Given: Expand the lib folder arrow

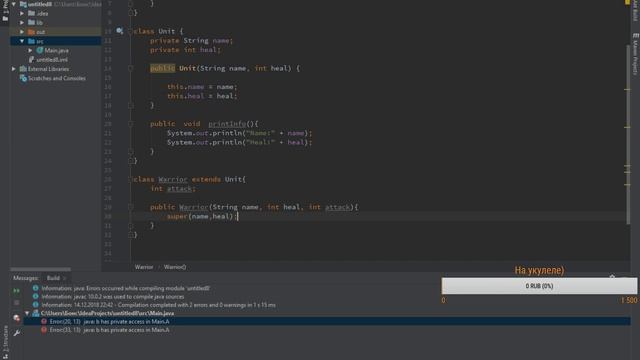Looking at the screenshot, I should point(22,22).
